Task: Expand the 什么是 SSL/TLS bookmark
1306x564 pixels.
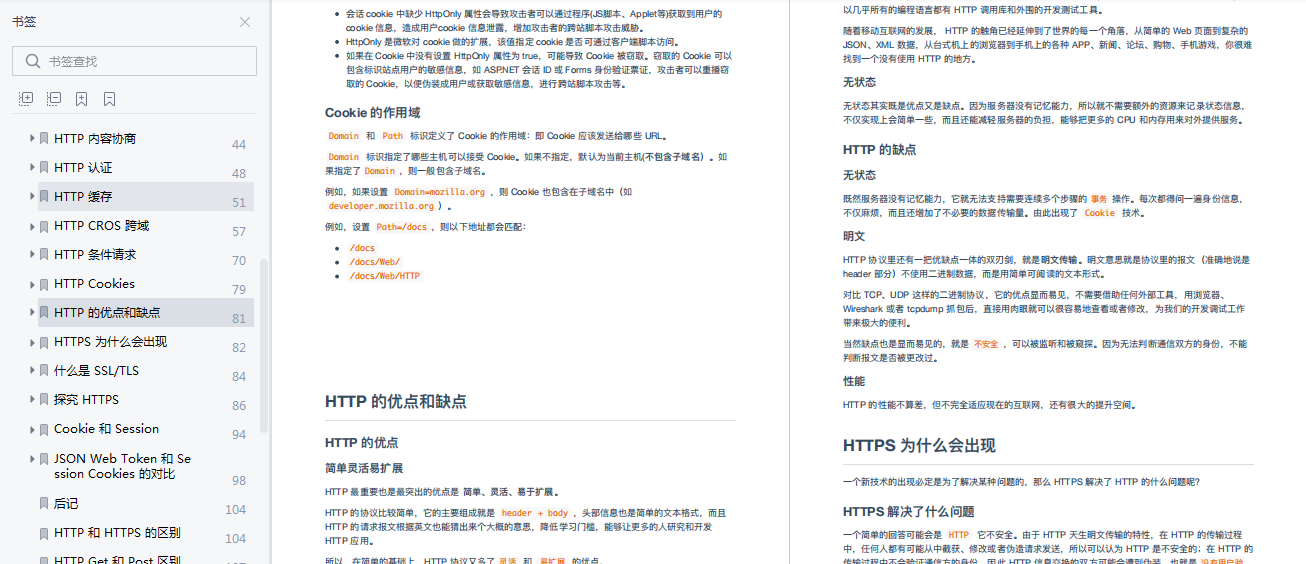Action: [32, 370]
